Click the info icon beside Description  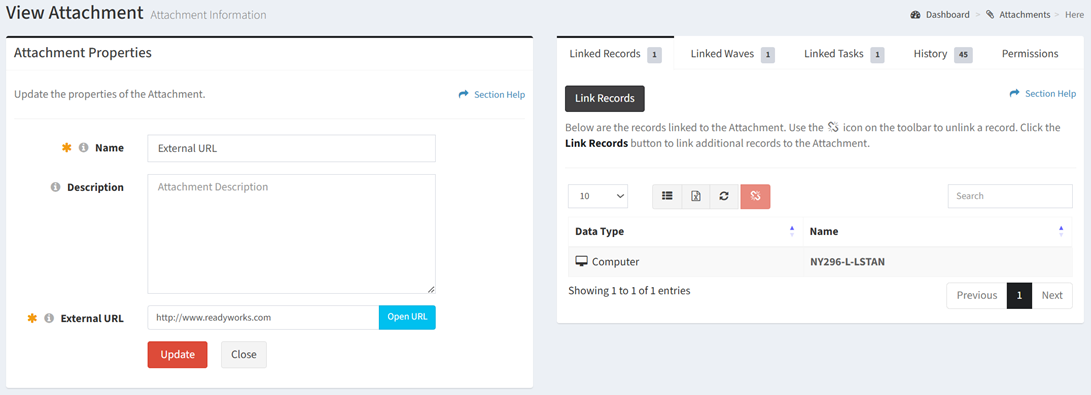coord(56,187)
